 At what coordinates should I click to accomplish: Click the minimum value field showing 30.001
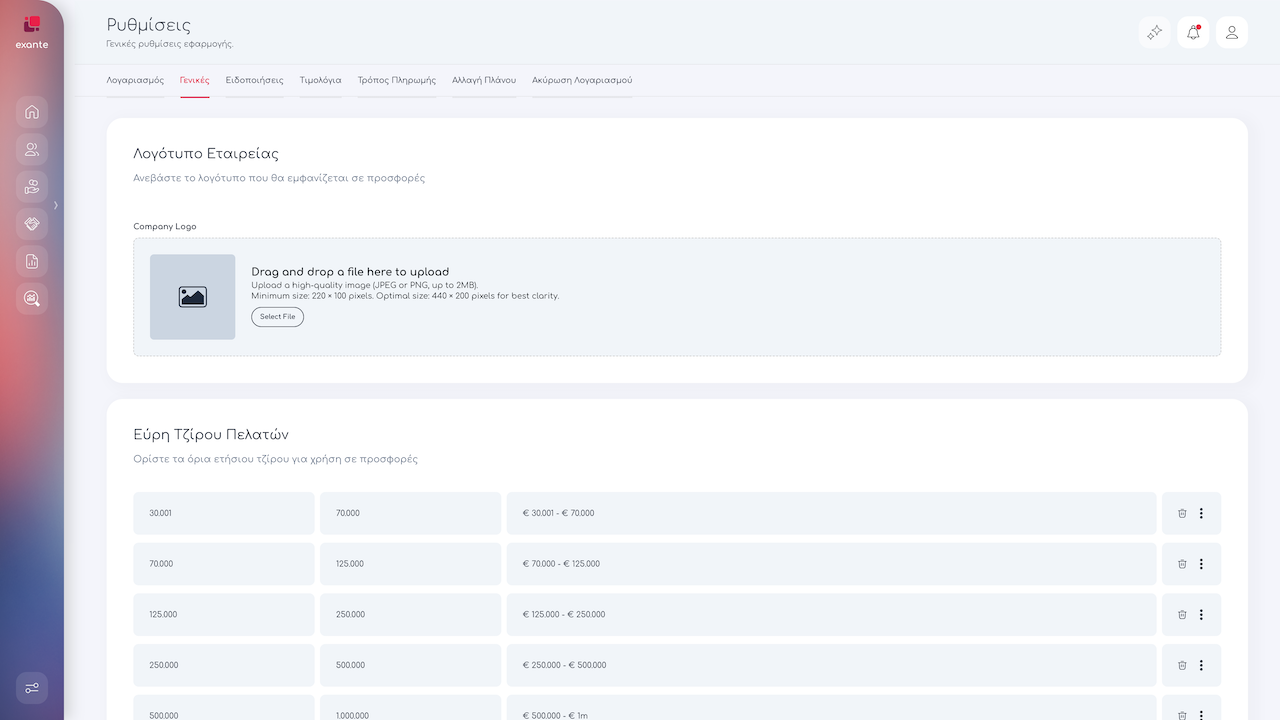tap(223, 513)
